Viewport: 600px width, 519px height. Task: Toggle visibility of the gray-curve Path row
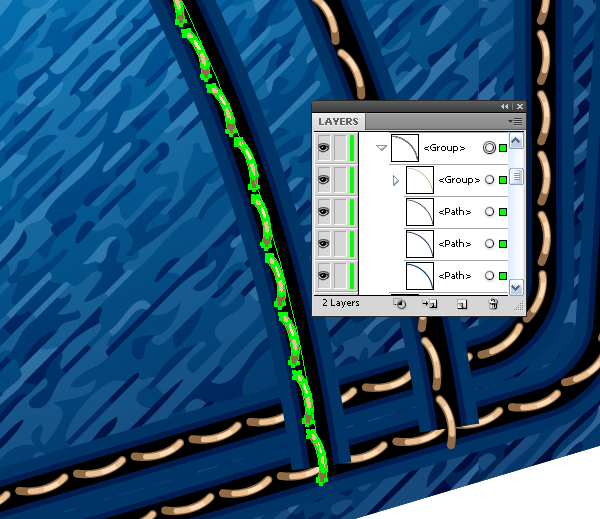[x=324, y=212]
